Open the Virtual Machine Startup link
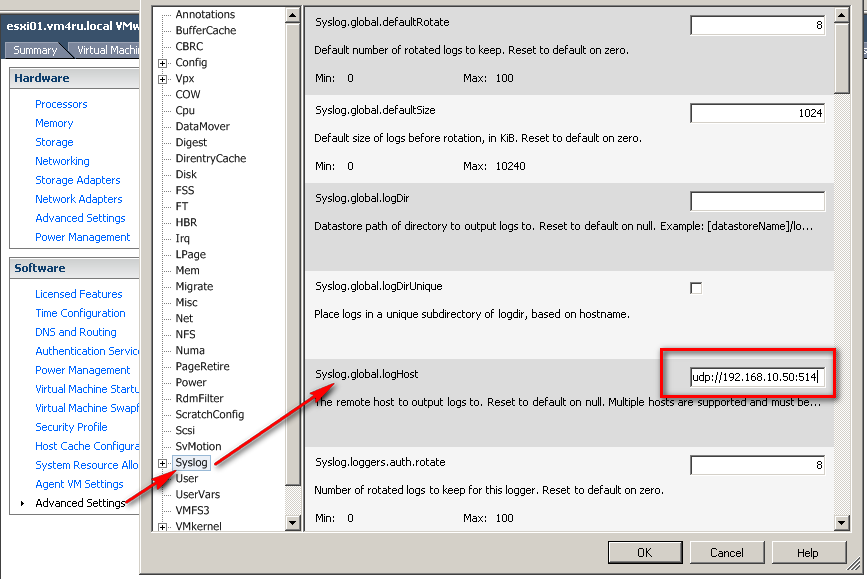This screenshot has height=579, width=867. coord(87,389)
